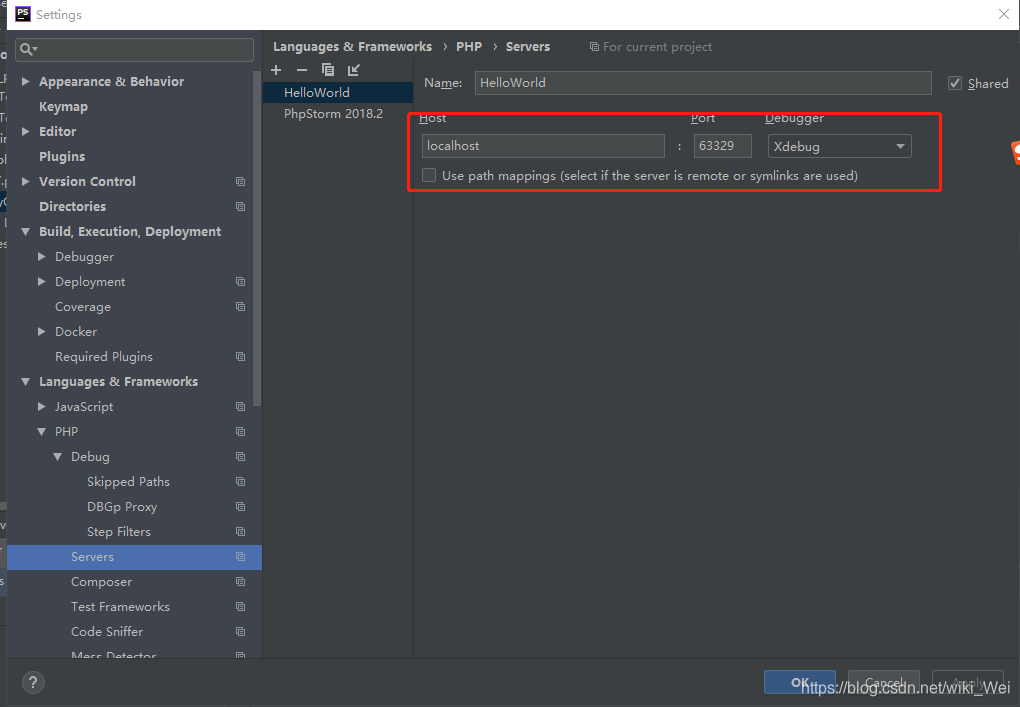The width and height of the screenshot is (1020, 707).
Task: Toggle the Shared checkbox
Action: click(955, 83)
